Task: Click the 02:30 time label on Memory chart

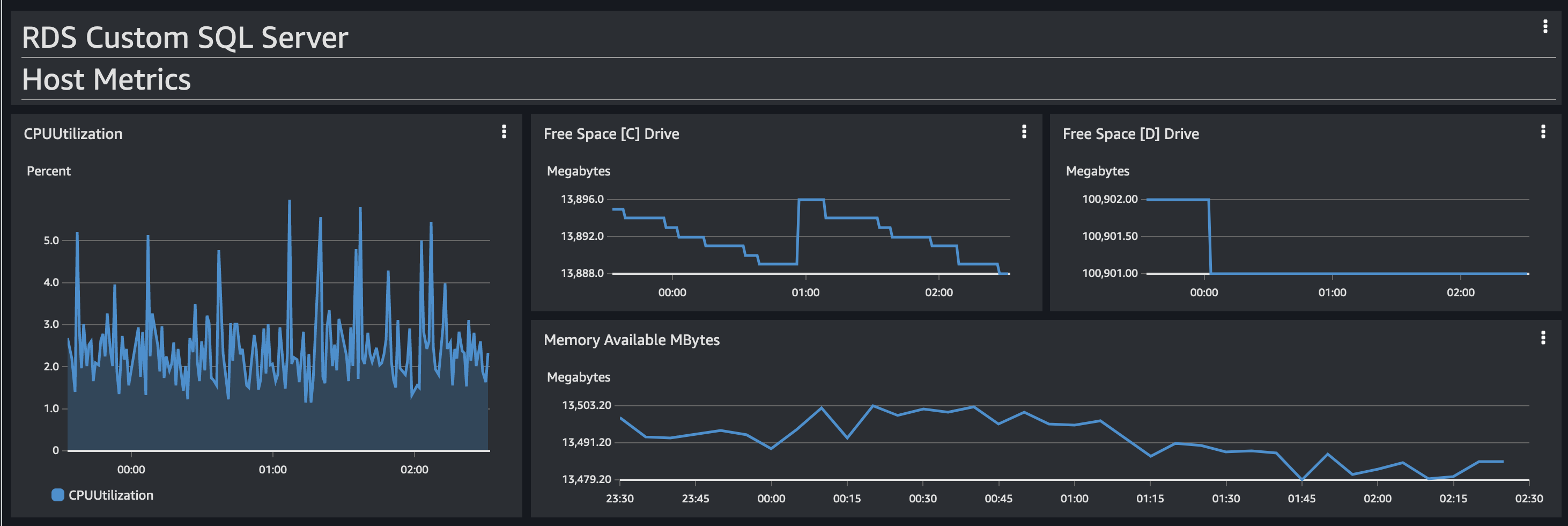Action: pyautogui.click(x=1529, y=499)
